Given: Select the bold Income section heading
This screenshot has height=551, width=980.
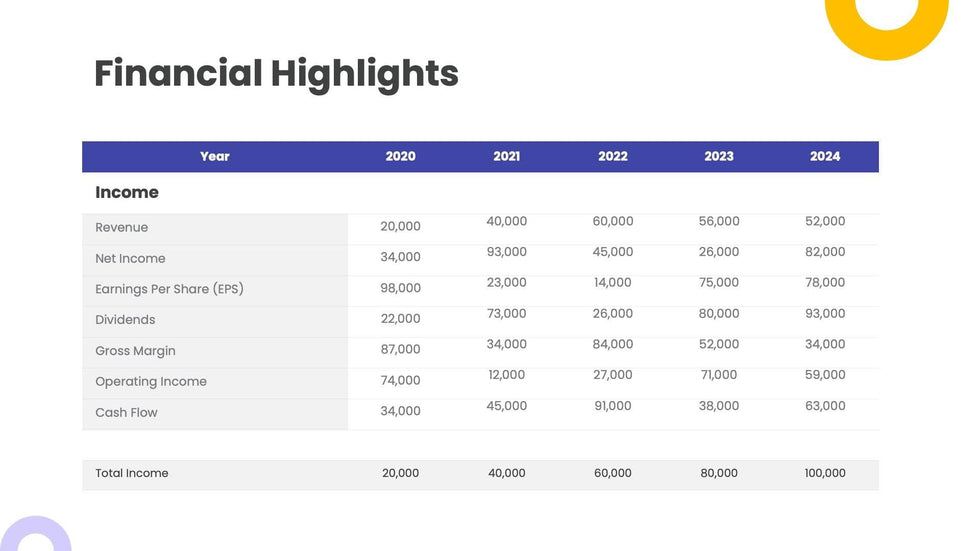Looking at the screenshot, I should (127, 192).
